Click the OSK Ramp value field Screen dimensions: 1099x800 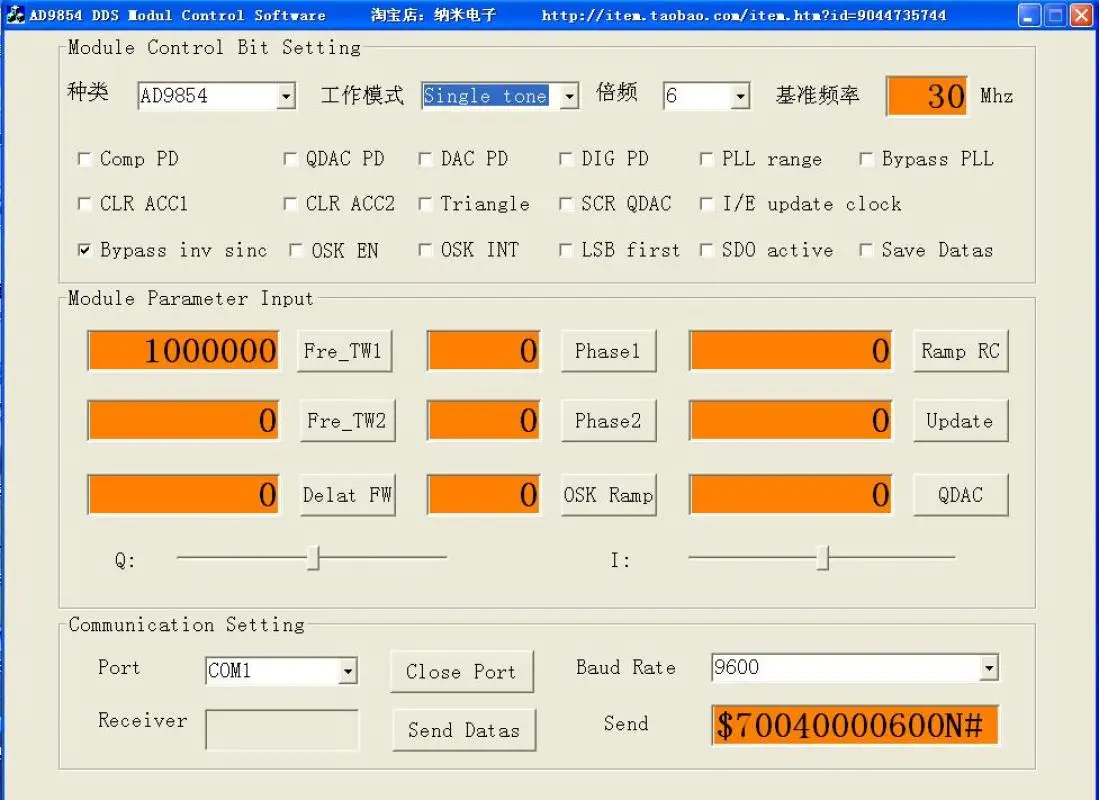(484, 495)
